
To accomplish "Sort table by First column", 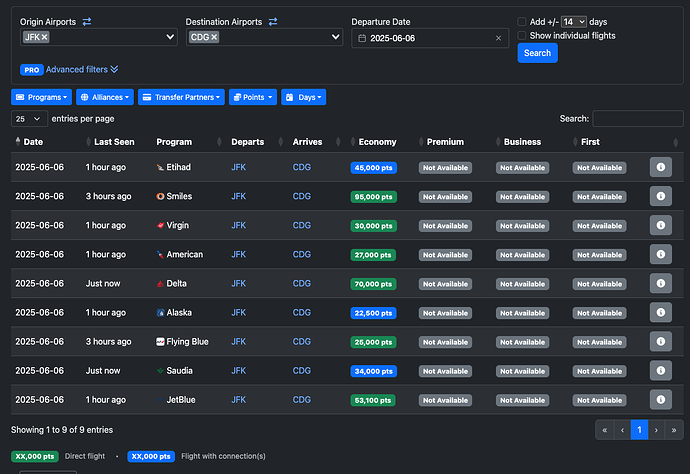I will click(x=590, y=142).
